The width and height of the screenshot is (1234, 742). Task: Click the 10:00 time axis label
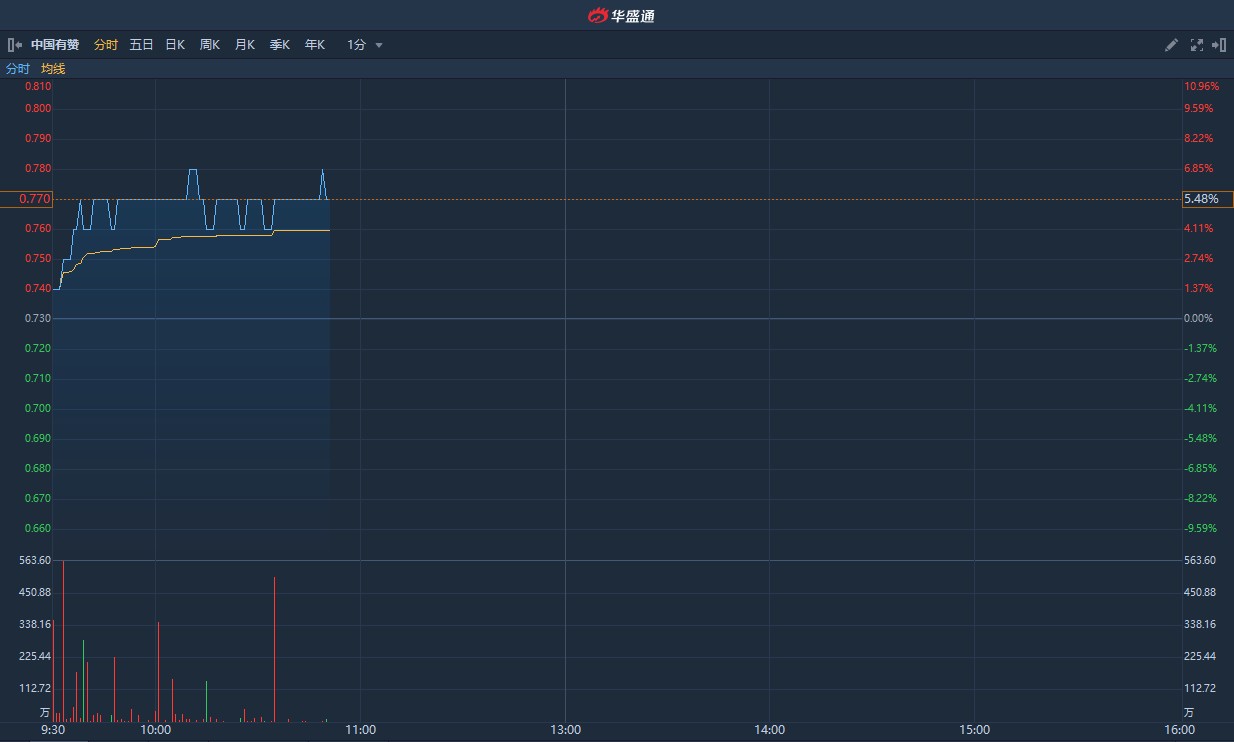[155, 729]
